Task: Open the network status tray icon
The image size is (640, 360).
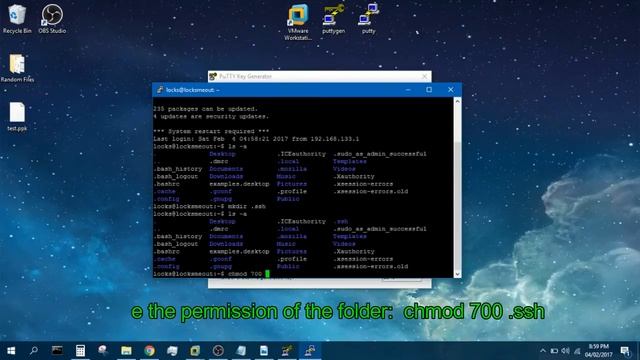Action: tap(577, 351)
